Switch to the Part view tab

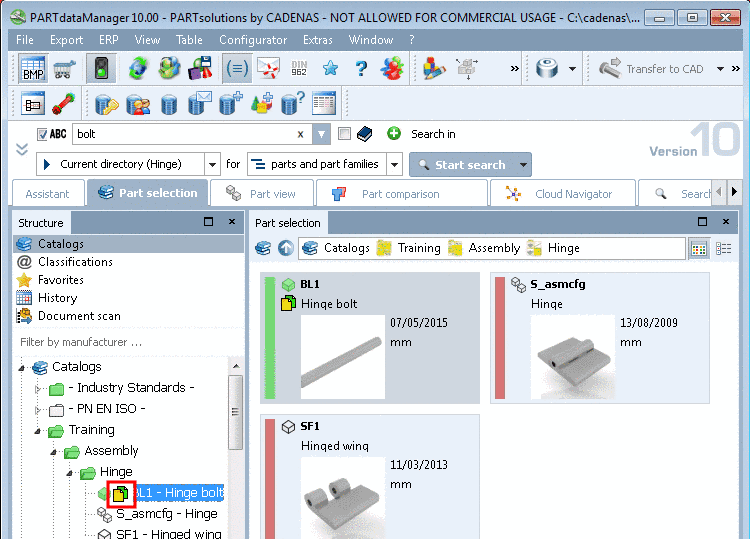tap(262, 193)
